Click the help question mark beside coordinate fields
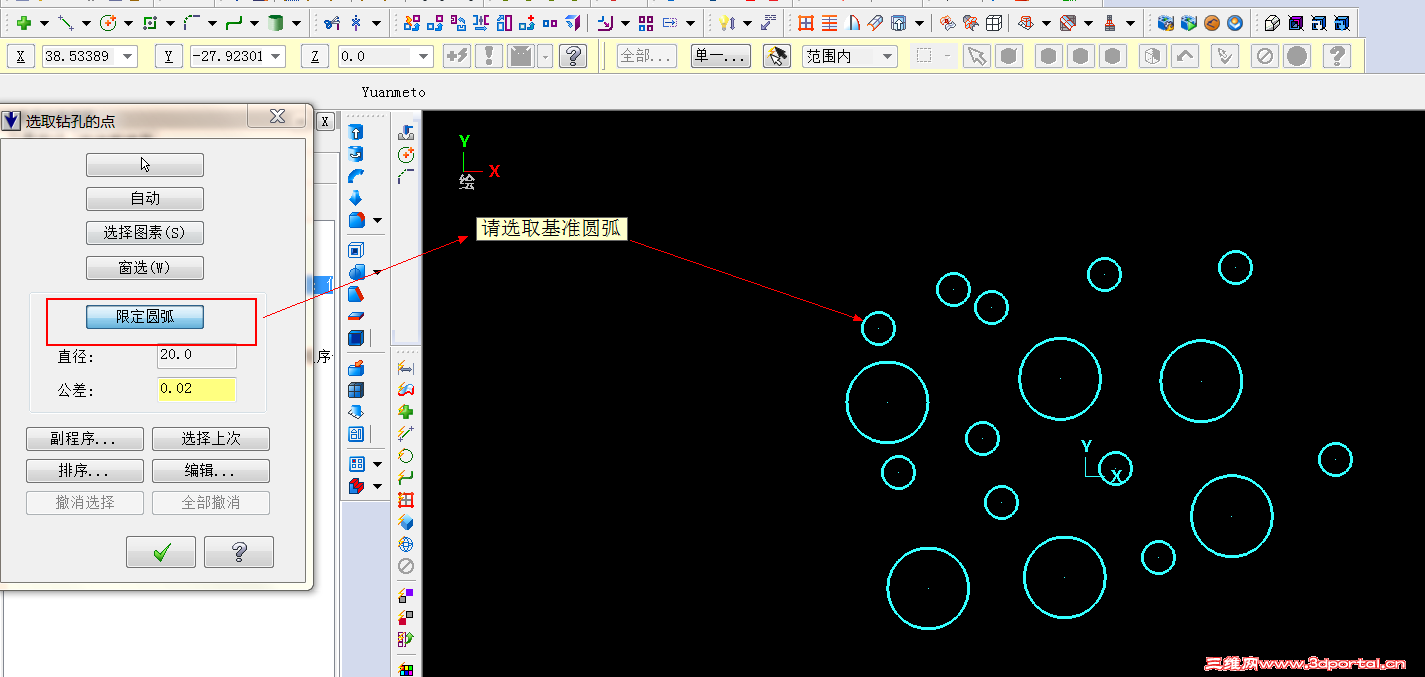The height and width of the screenshot is (677, 1425). (572, 56)
